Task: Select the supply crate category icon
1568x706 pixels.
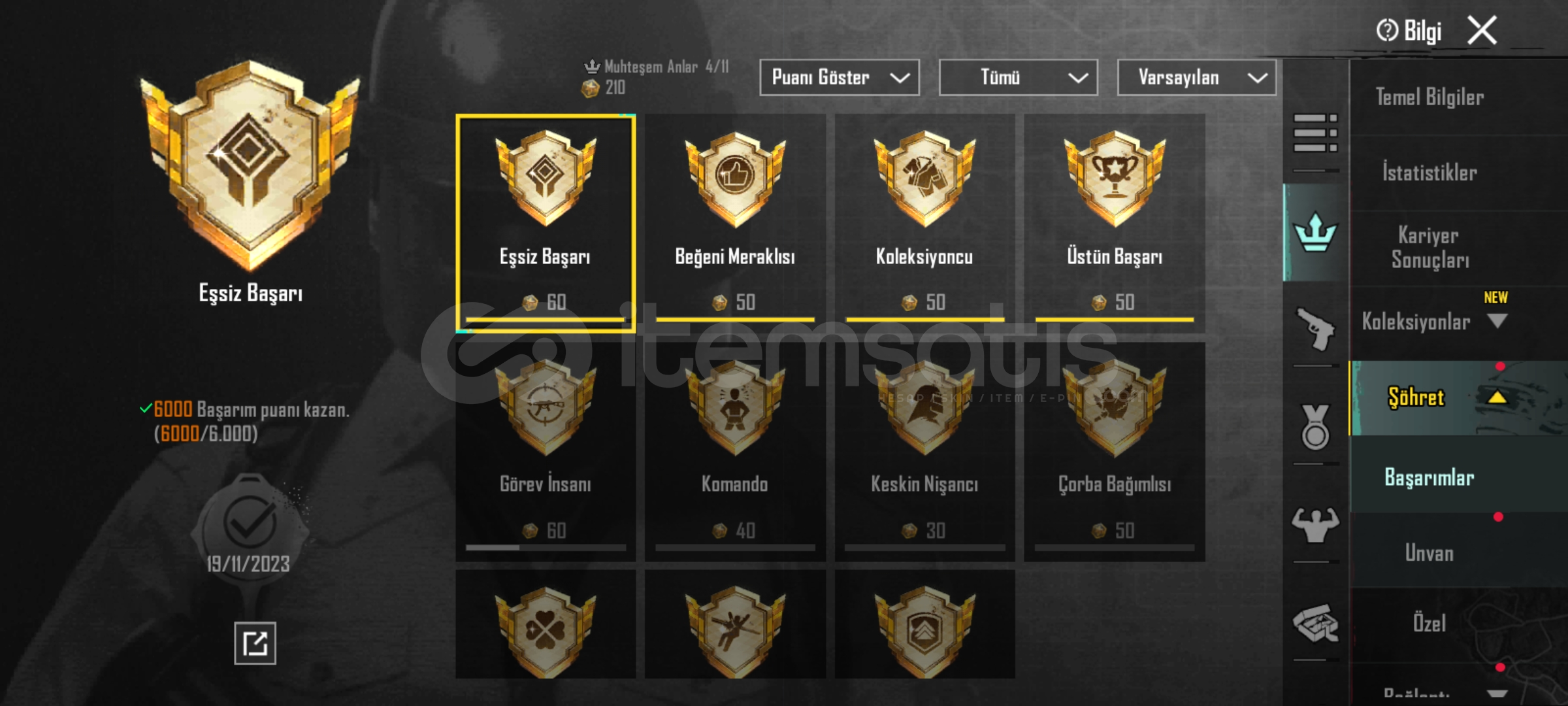Action: tap(1315, 623)
